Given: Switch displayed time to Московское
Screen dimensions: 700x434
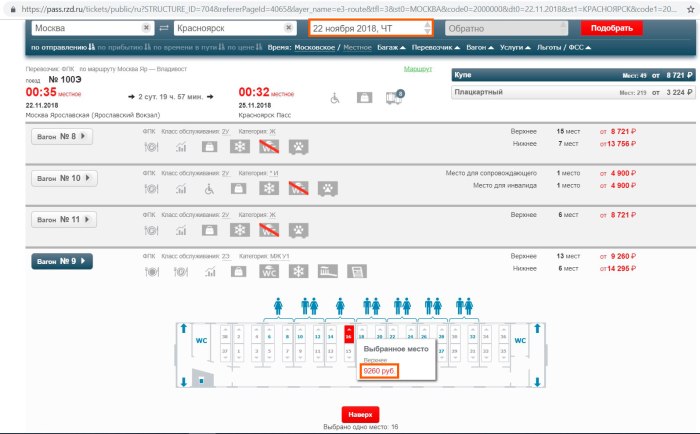Looking at the screenshot, I should pos(314,47).
